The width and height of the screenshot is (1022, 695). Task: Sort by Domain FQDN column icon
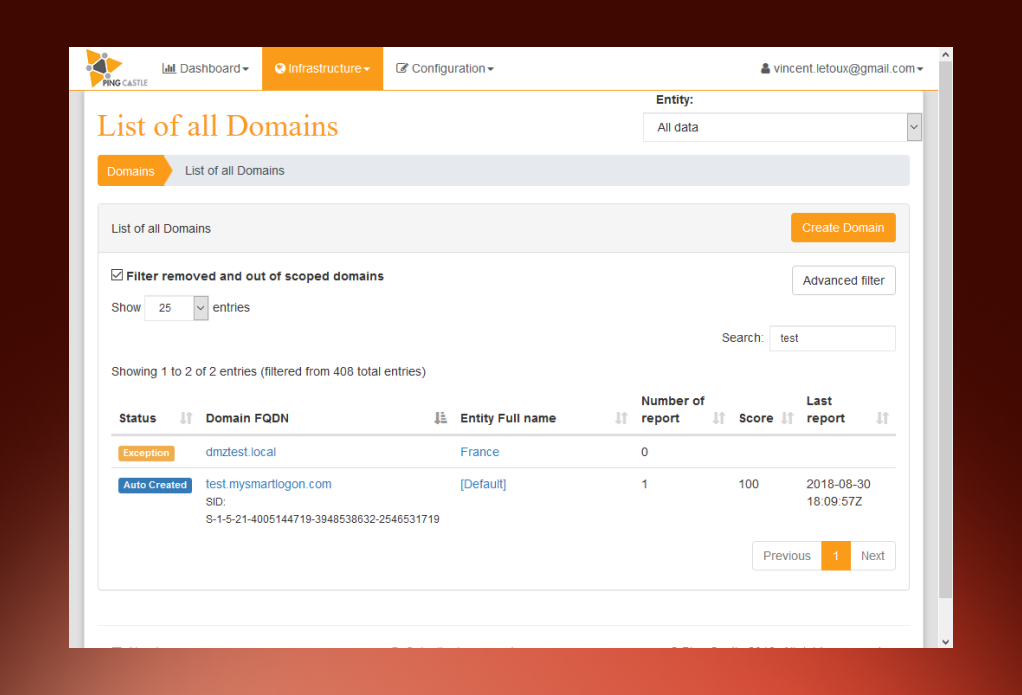coord(441,418)
